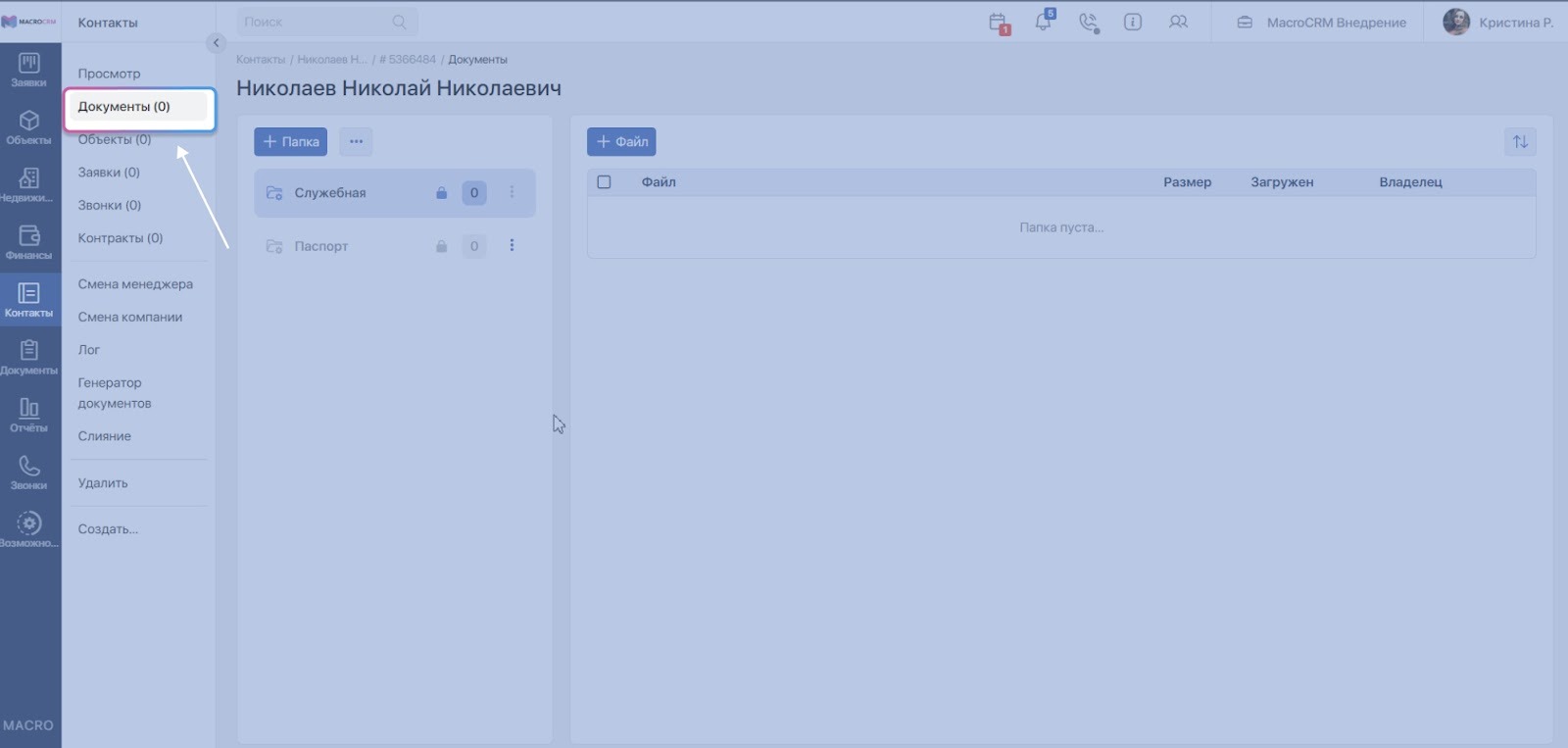Open the Служебная folder options menu

(x=512, y=193)
